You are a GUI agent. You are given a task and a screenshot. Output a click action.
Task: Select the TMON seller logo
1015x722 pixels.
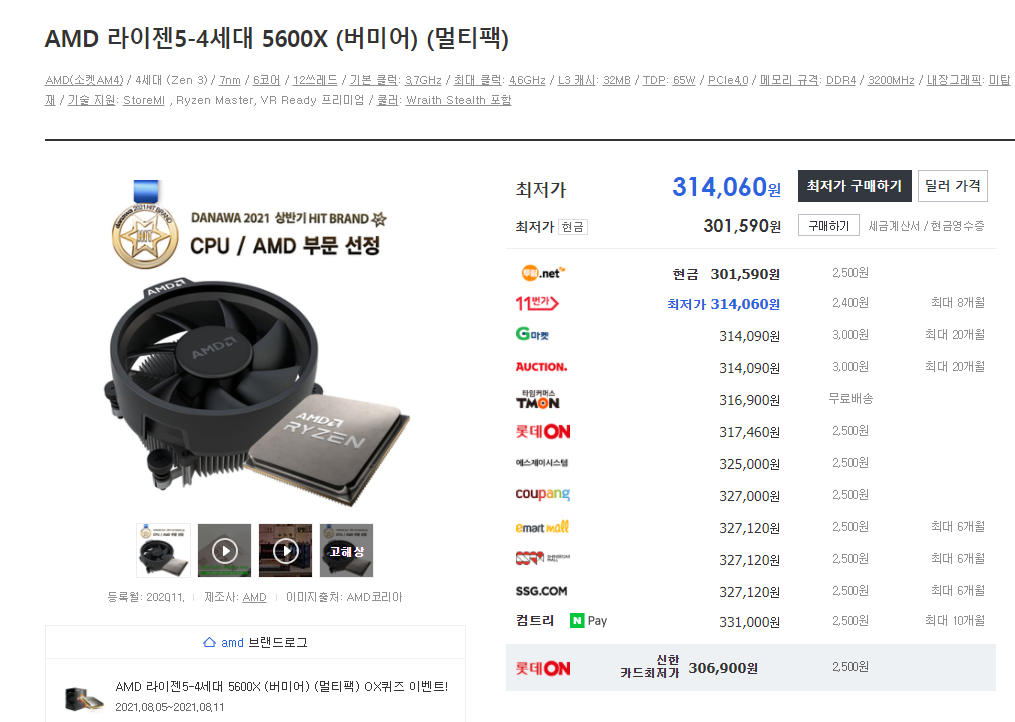(537, 400)
